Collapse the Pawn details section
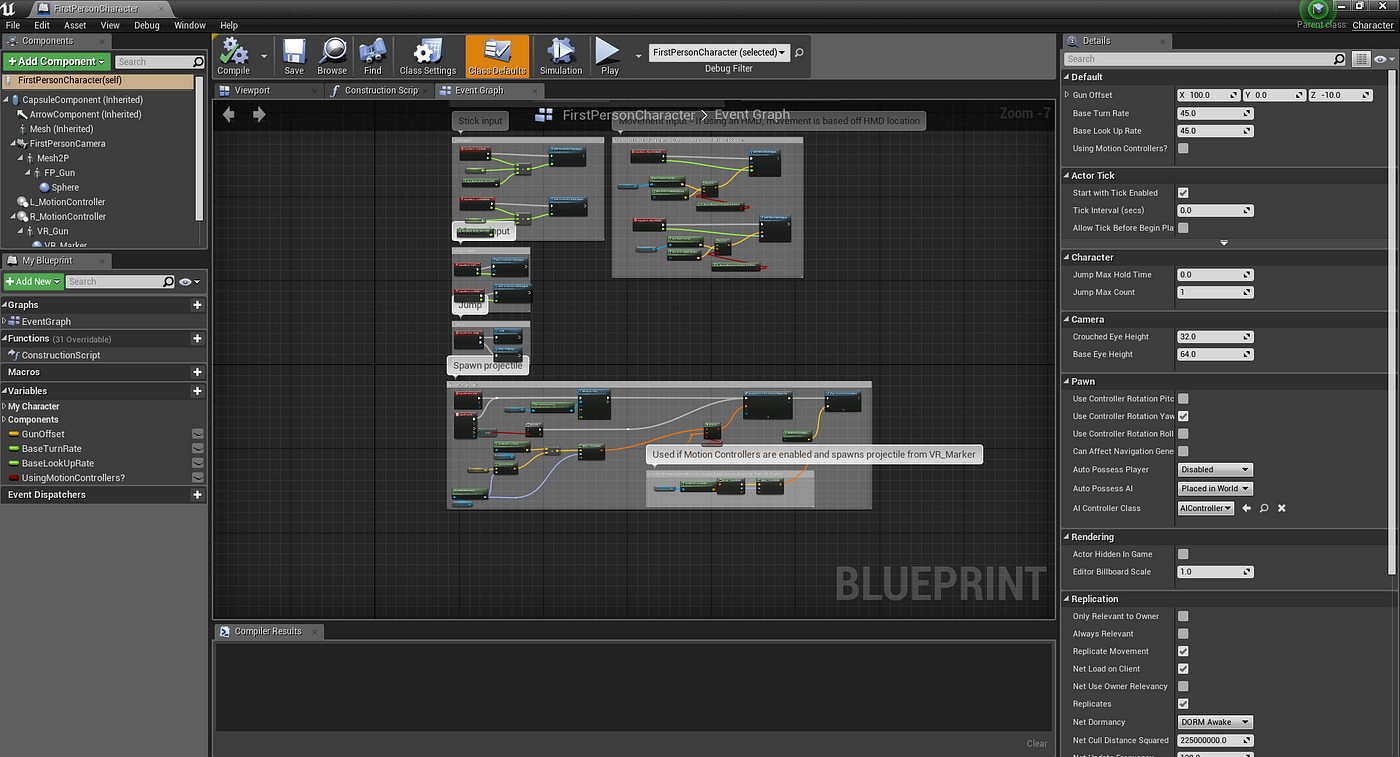 (x=1066, y=381)
